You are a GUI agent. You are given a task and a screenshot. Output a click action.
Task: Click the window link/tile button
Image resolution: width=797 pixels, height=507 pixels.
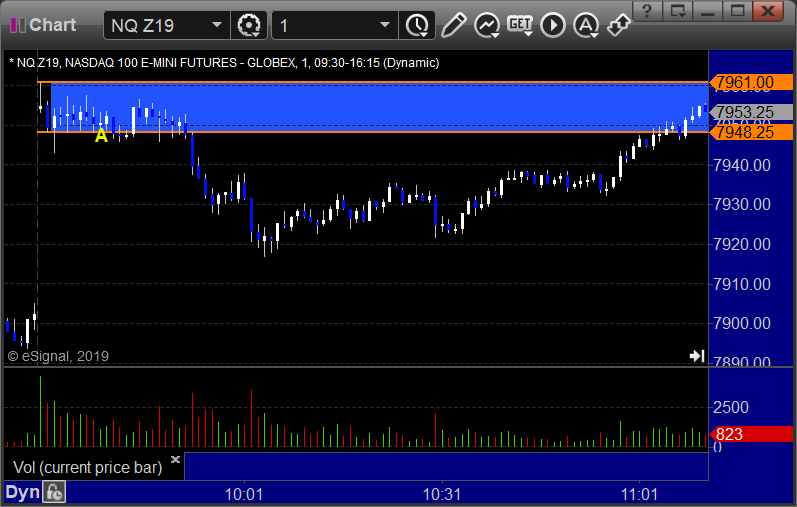[678, 10]
